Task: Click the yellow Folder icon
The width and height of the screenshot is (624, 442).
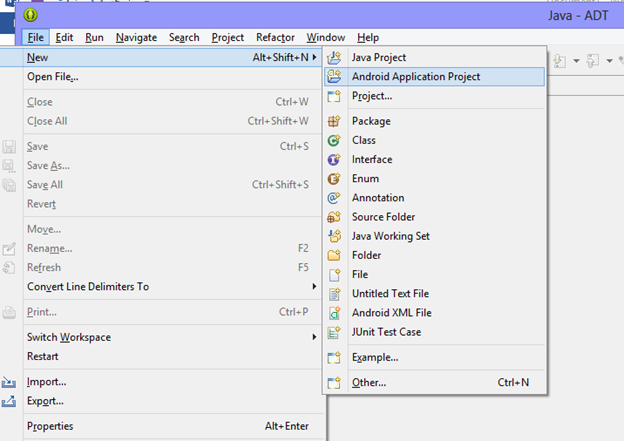Action: (334, 255)
